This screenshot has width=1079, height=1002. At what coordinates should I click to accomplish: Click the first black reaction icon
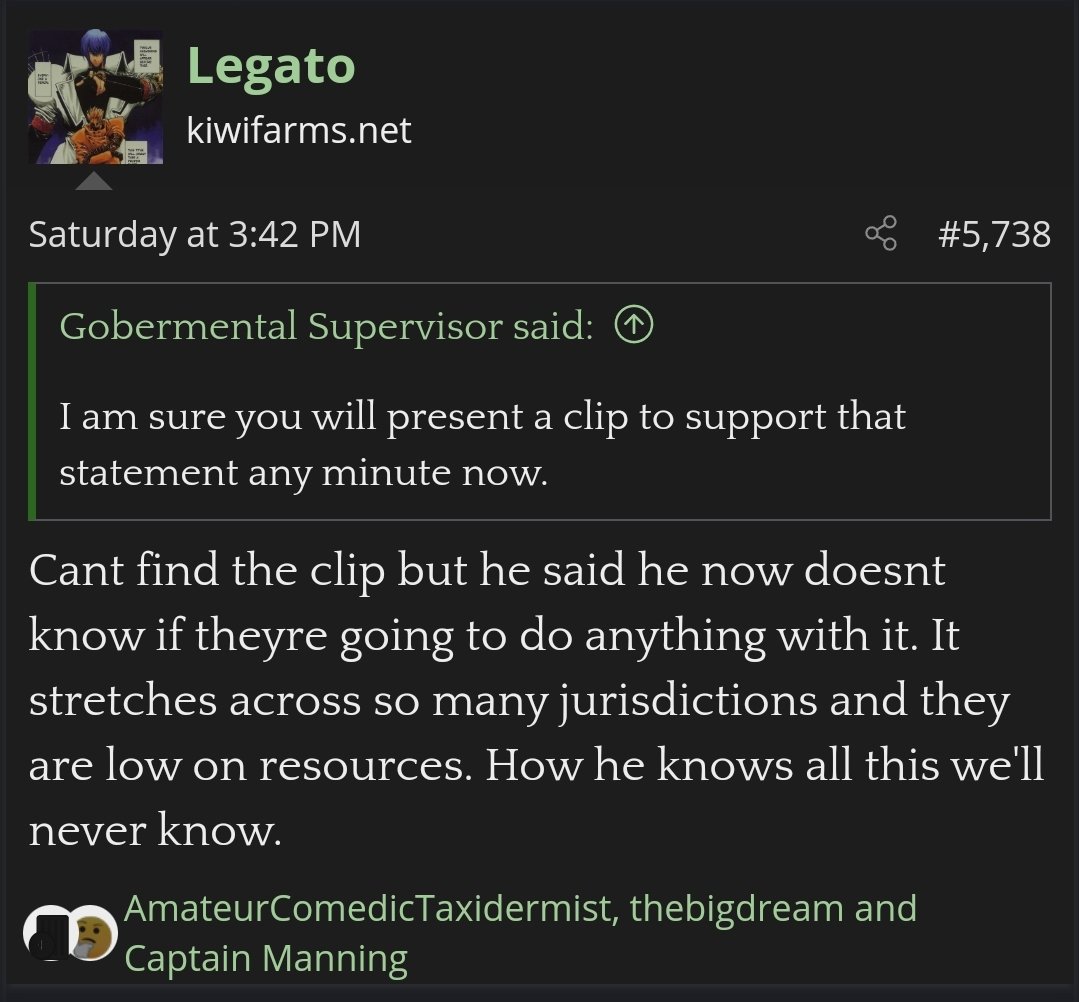pos(47,933)
